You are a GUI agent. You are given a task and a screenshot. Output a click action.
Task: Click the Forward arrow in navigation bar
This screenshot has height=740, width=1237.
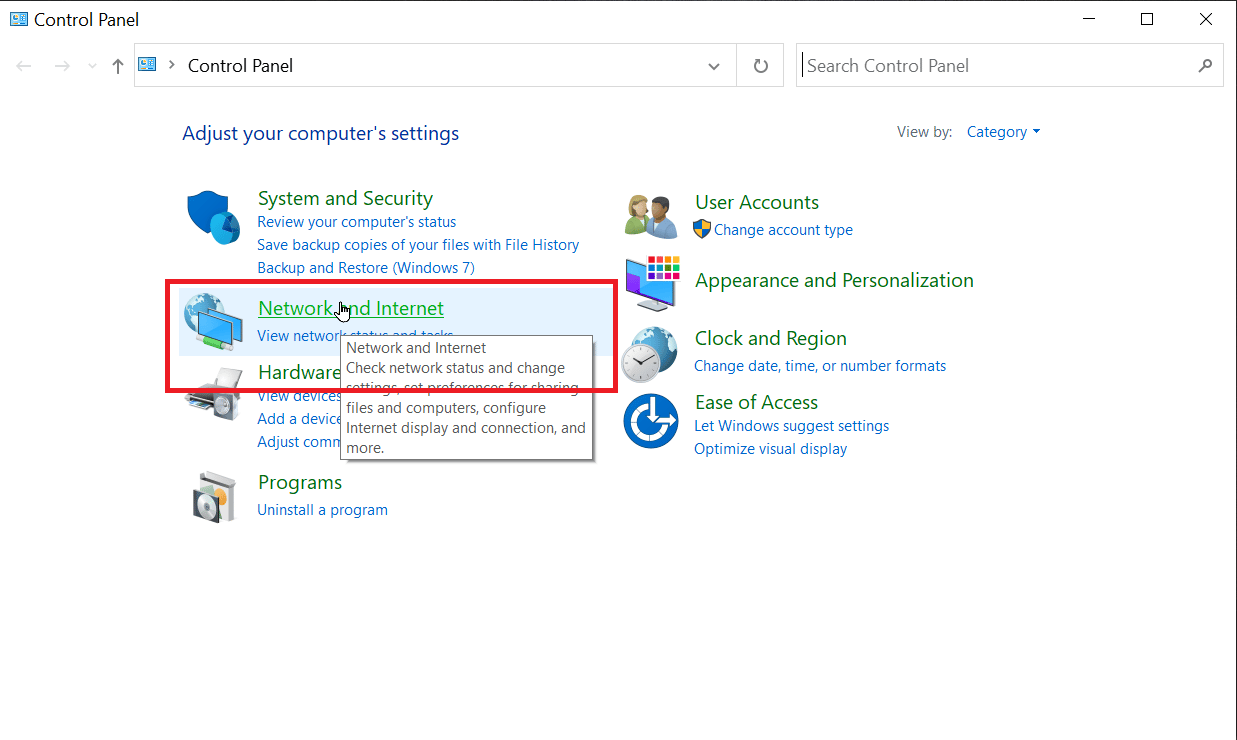coord(62,66)
